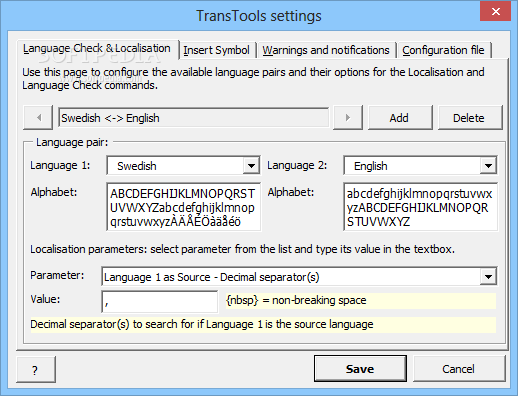
Task: Close the TransTools settings window
Action: (x=496, y=12)
